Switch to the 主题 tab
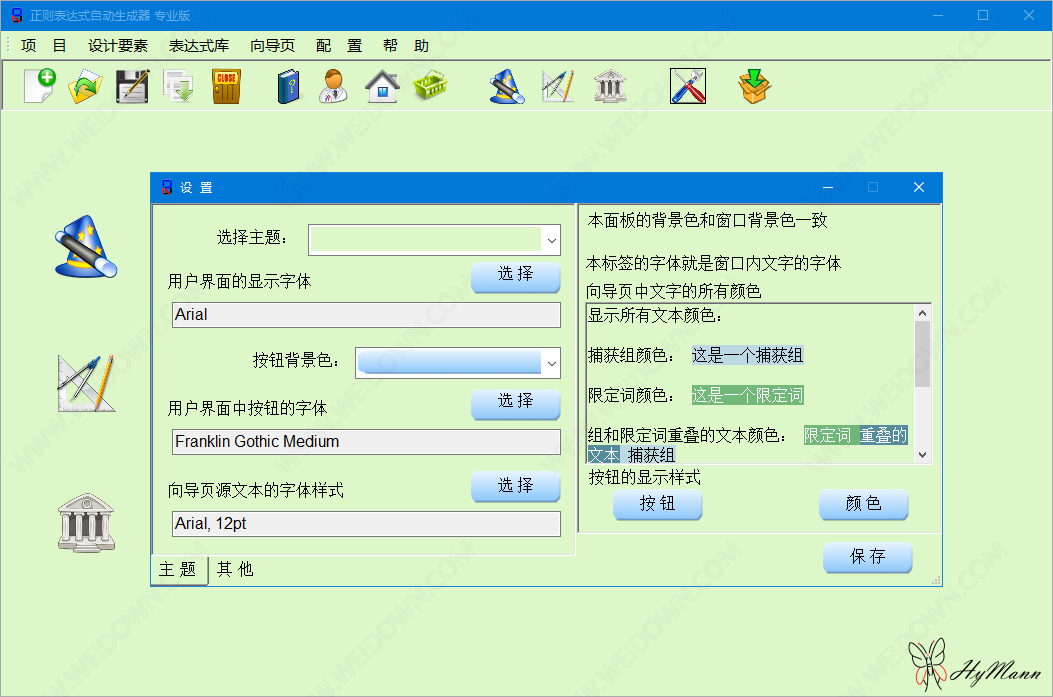1053x697 pixels. point(179,569)
